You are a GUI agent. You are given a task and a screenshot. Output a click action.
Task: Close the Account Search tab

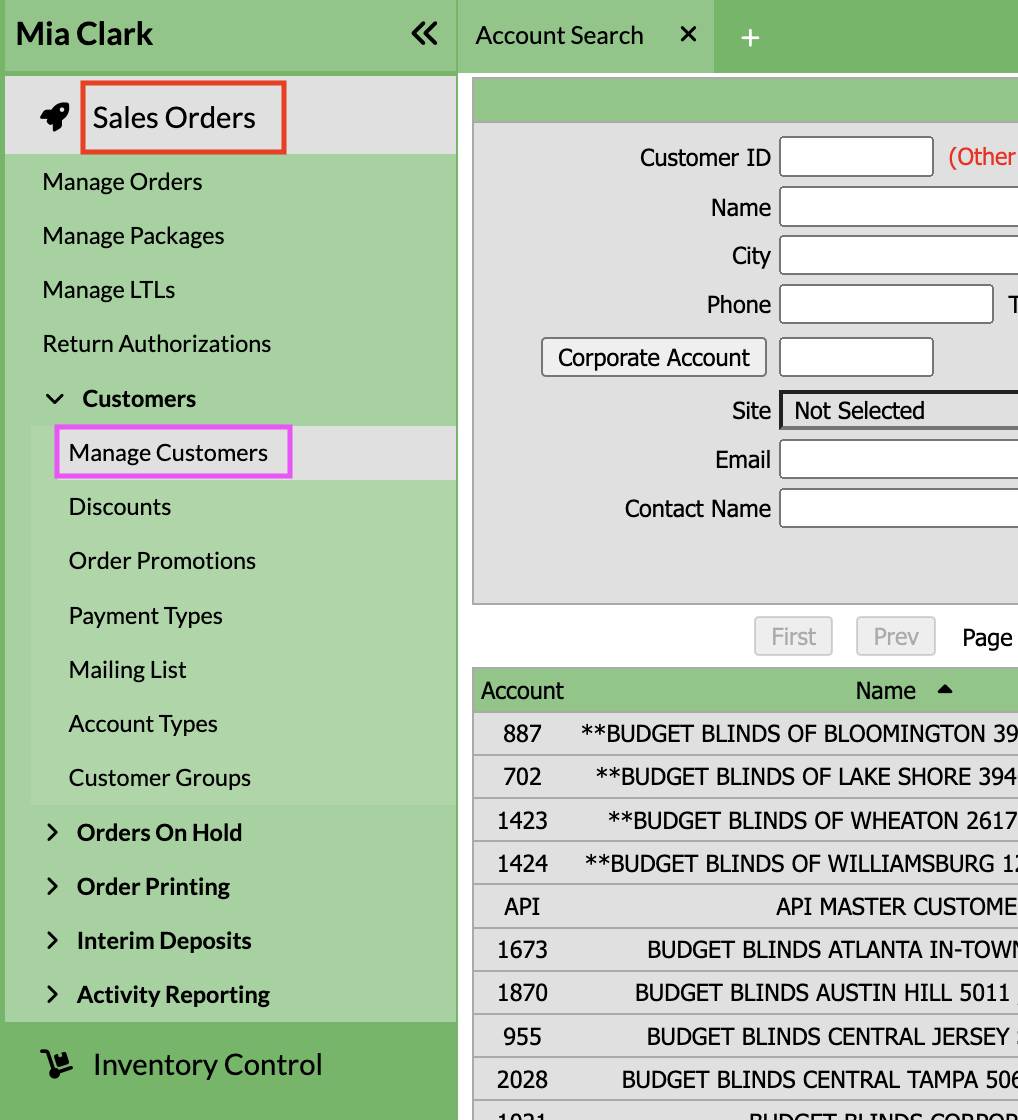688,34
